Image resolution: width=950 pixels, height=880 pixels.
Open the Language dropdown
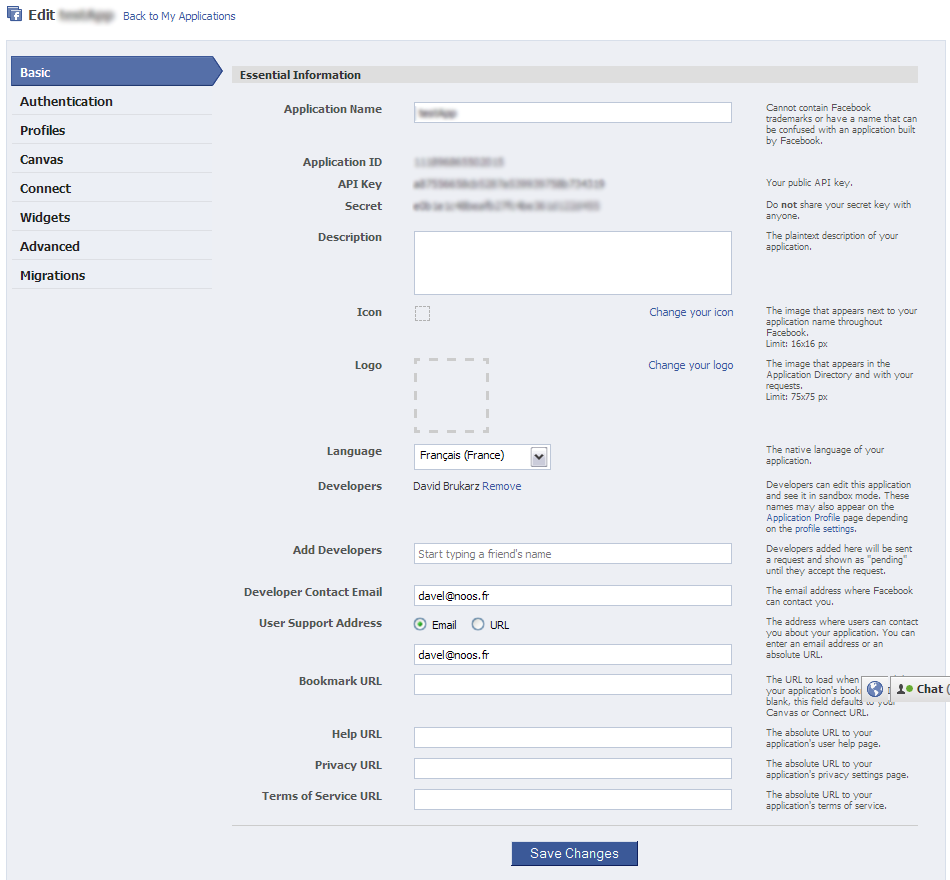click(482, 456)
